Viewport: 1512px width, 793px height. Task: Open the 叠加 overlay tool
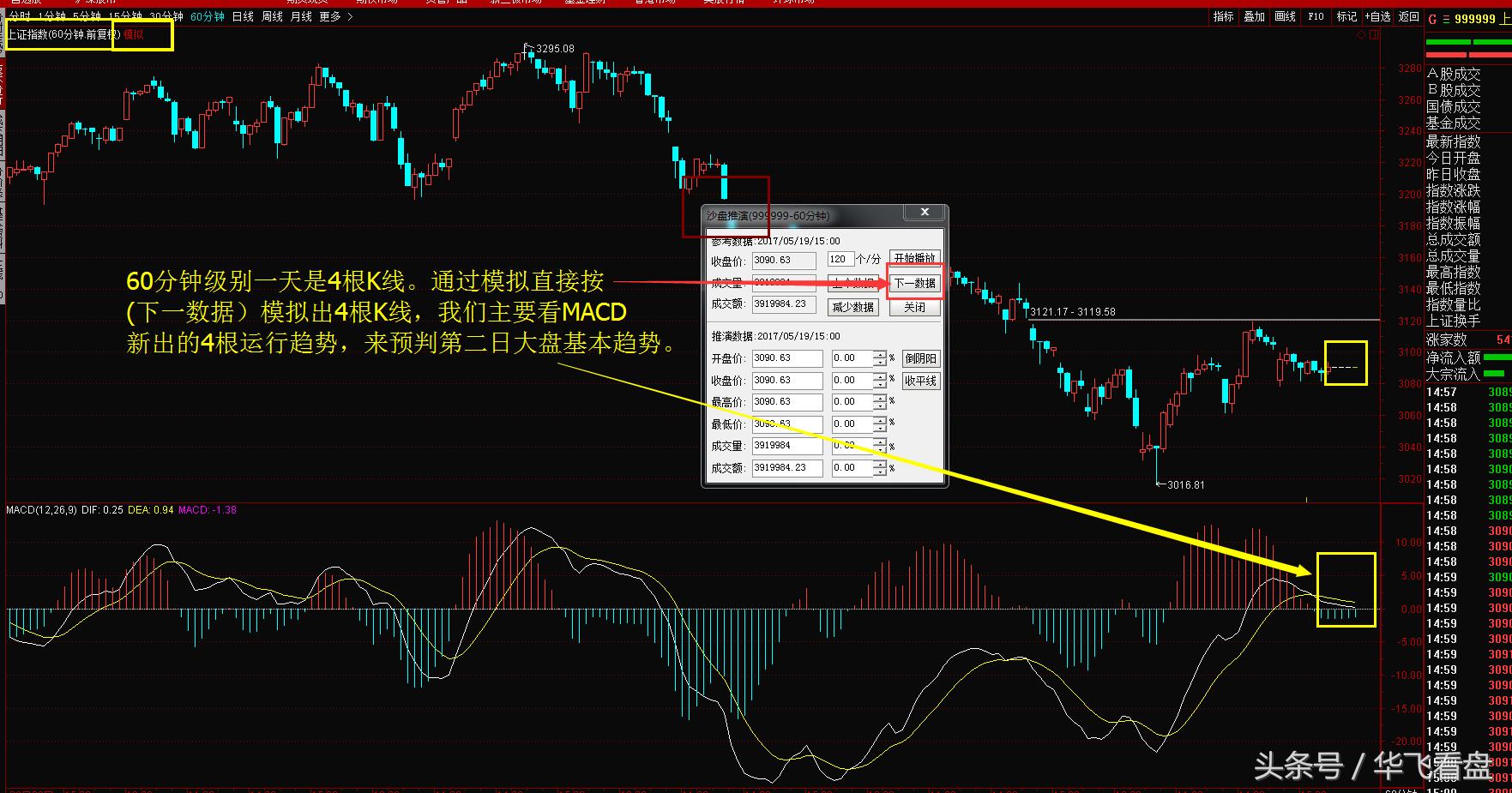click(x=1254, y=17)
